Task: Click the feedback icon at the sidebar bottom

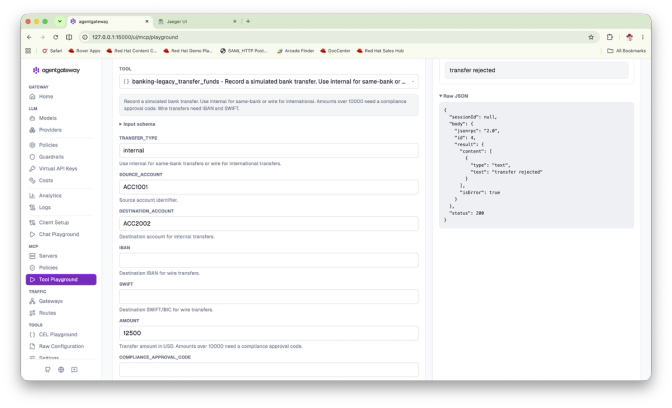Action: click(x=75, y=369)
